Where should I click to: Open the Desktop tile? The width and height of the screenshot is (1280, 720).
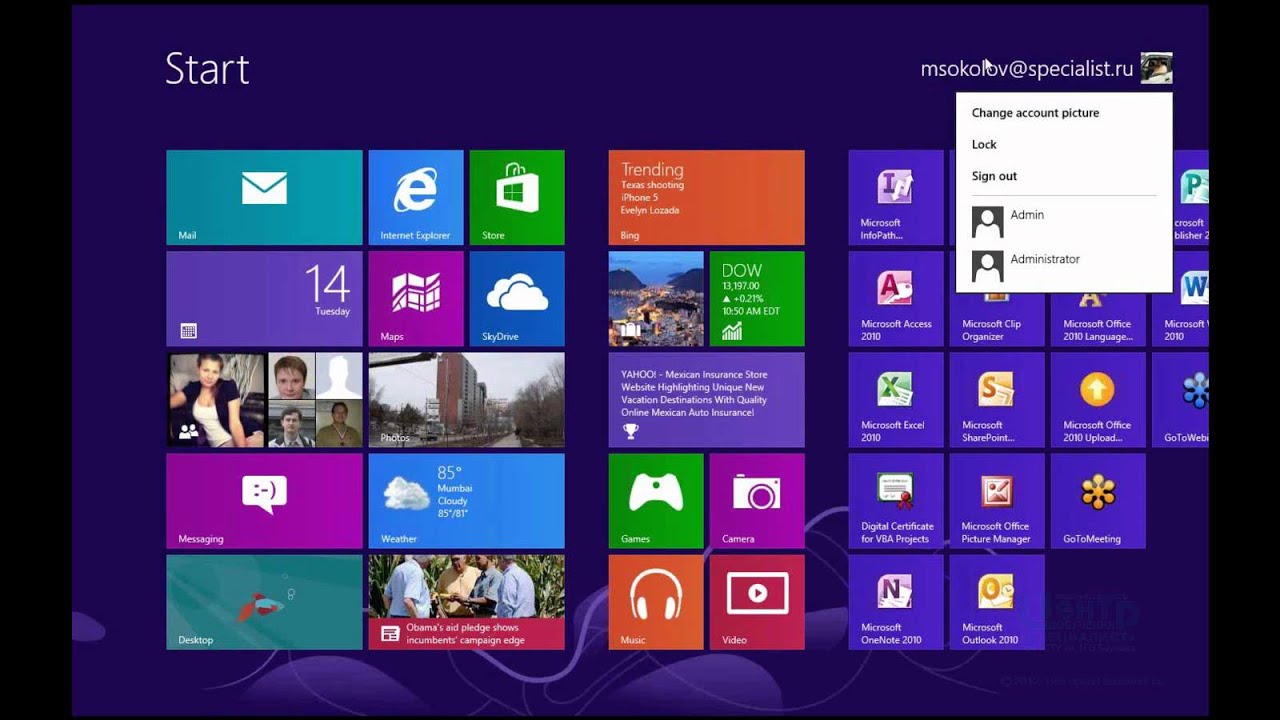point(264,602)
